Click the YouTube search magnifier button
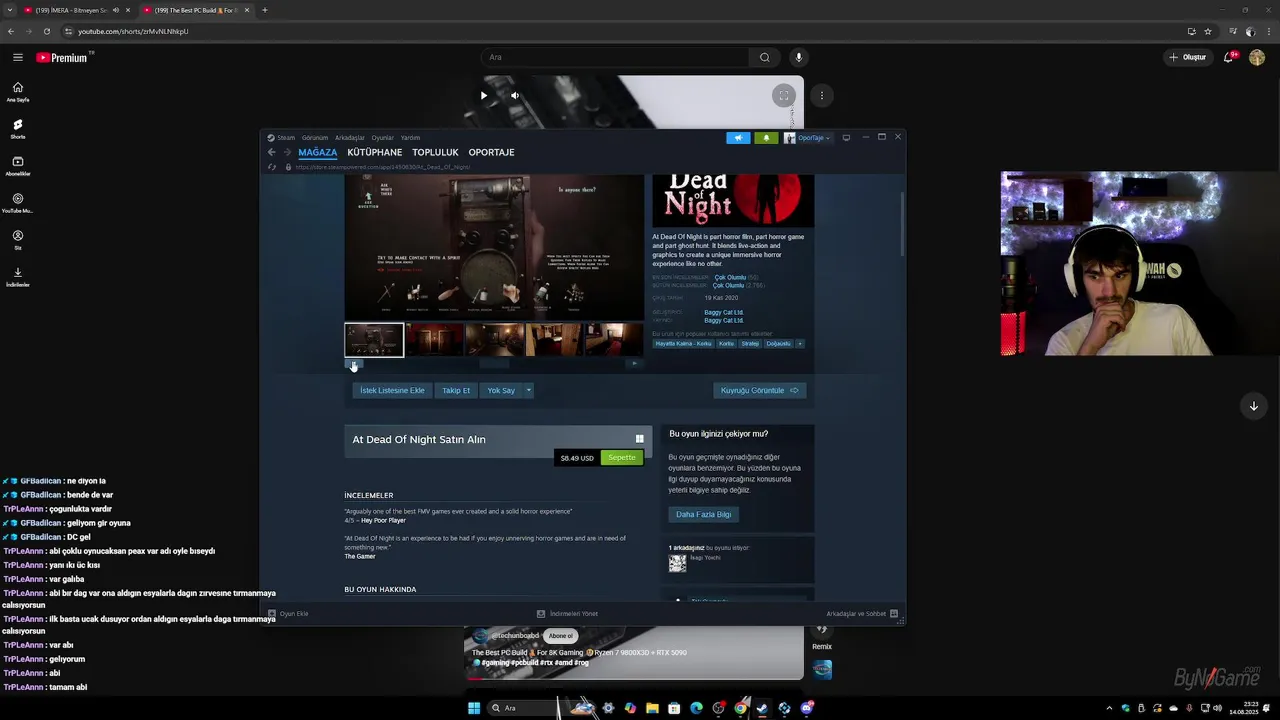The image size is (1280, 720). pyautogui.click(x=764, y=57)
